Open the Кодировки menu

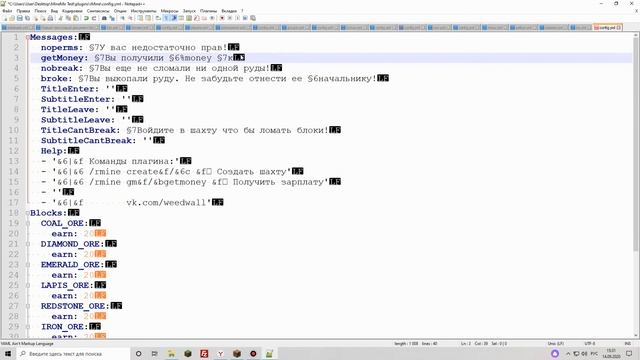[x=72, y=11]
